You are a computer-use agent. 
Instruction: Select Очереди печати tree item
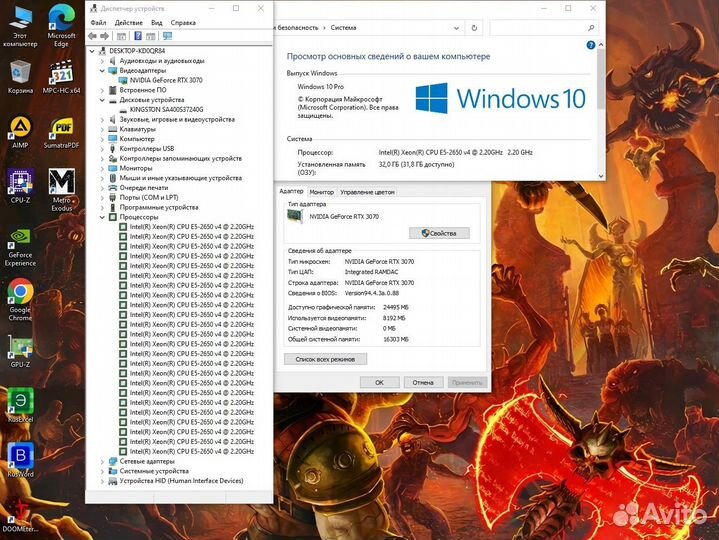pyautogui.click(x=144, y=187)
